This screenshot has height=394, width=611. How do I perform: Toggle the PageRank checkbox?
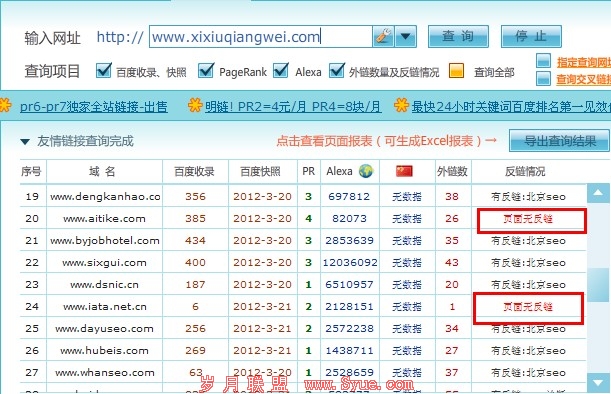click(206, 71)
